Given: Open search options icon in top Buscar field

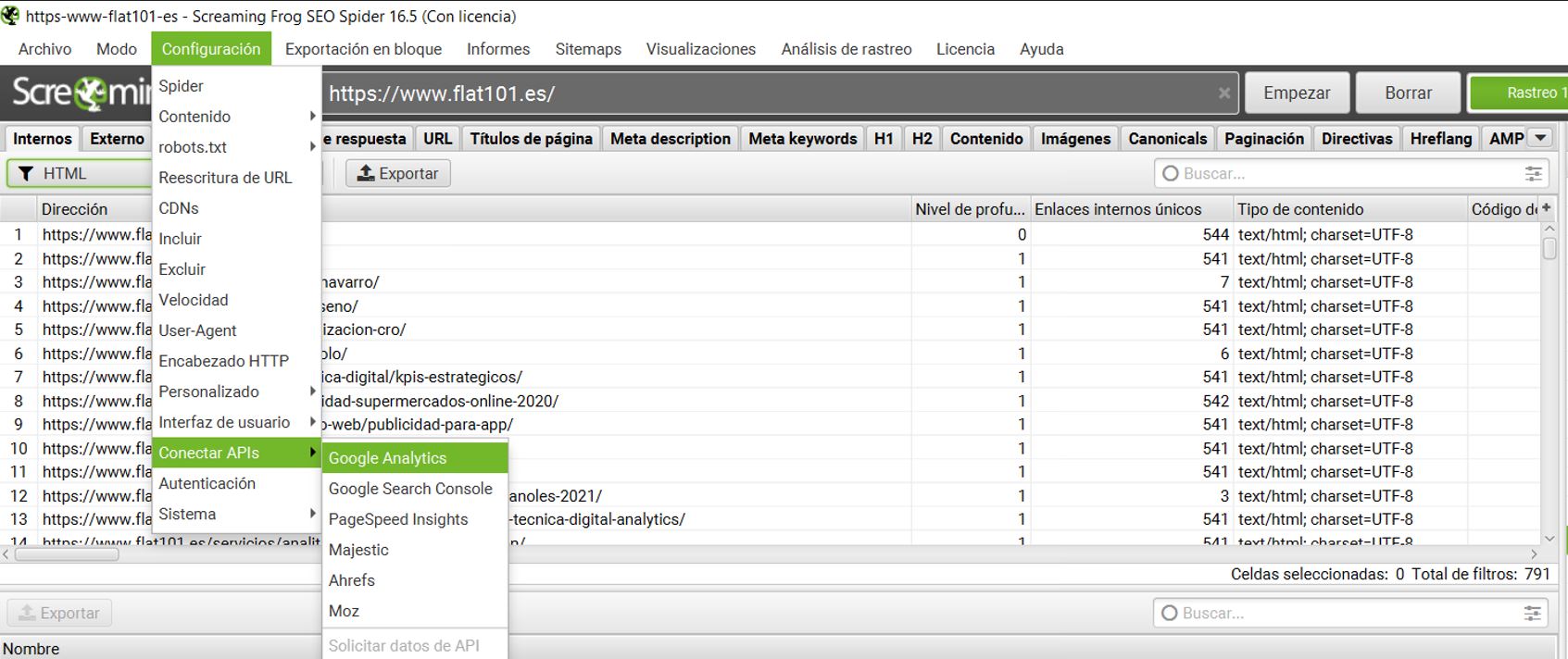Looking at the screenshot, I should click(x=1534, y=173).
